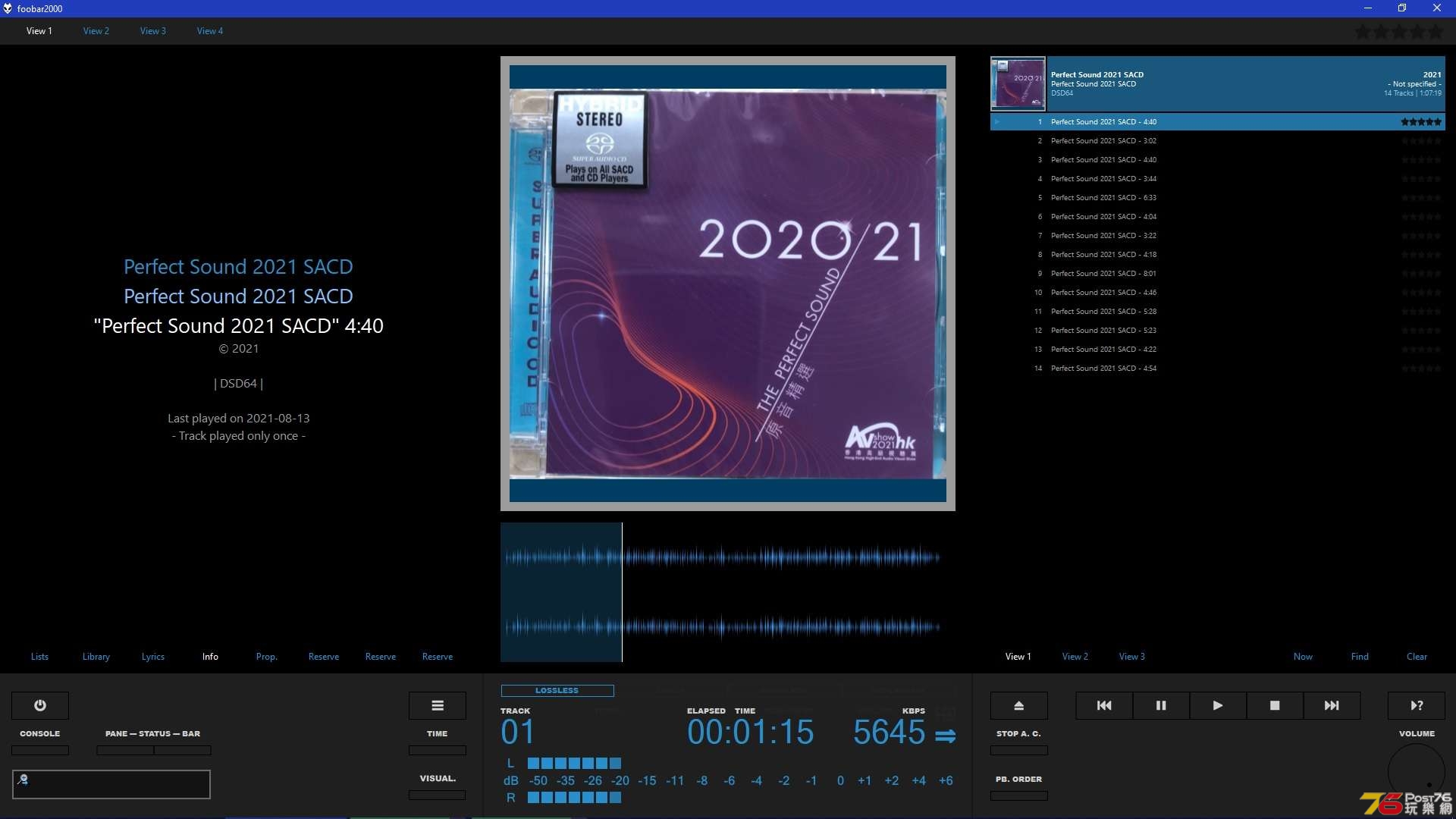Open the Prop. tab

click(x=267, y=657)
